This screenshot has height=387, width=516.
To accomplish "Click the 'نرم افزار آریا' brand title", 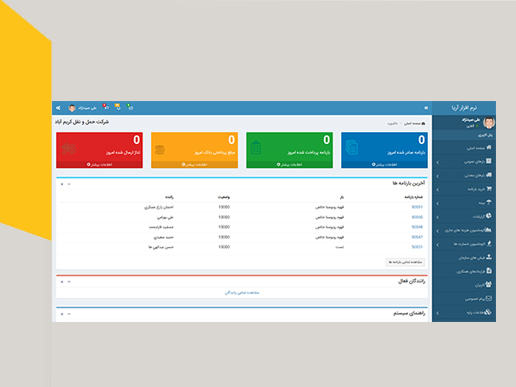I will click(464, 108).
